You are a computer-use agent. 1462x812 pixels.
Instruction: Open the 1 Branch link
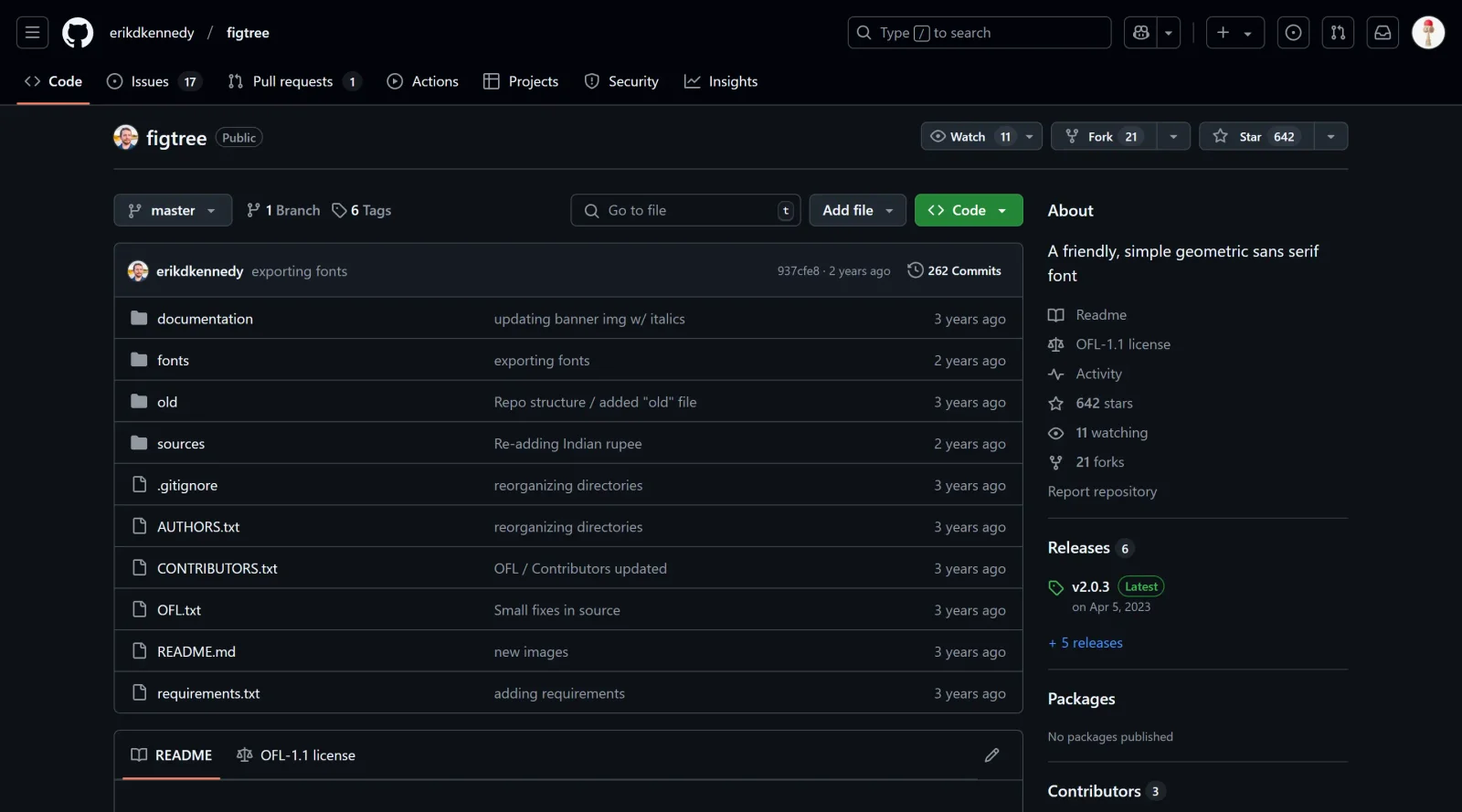283,210
